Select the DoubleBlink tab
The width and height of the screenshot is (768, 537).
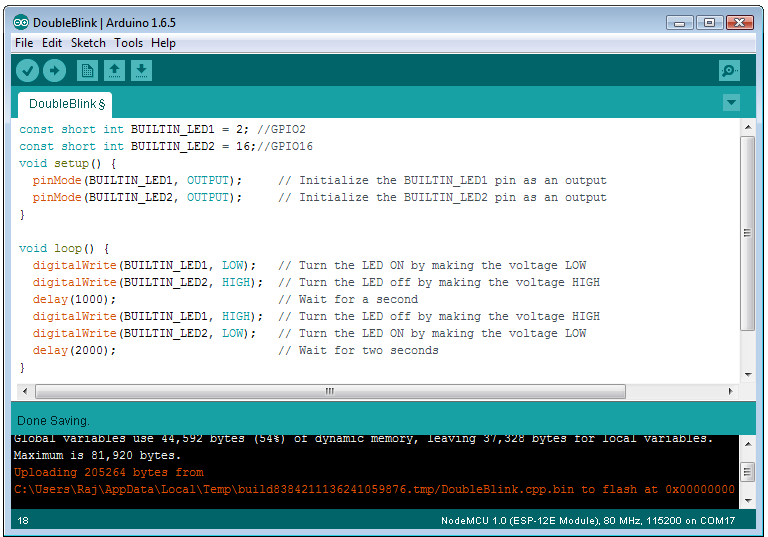point(65,104)
